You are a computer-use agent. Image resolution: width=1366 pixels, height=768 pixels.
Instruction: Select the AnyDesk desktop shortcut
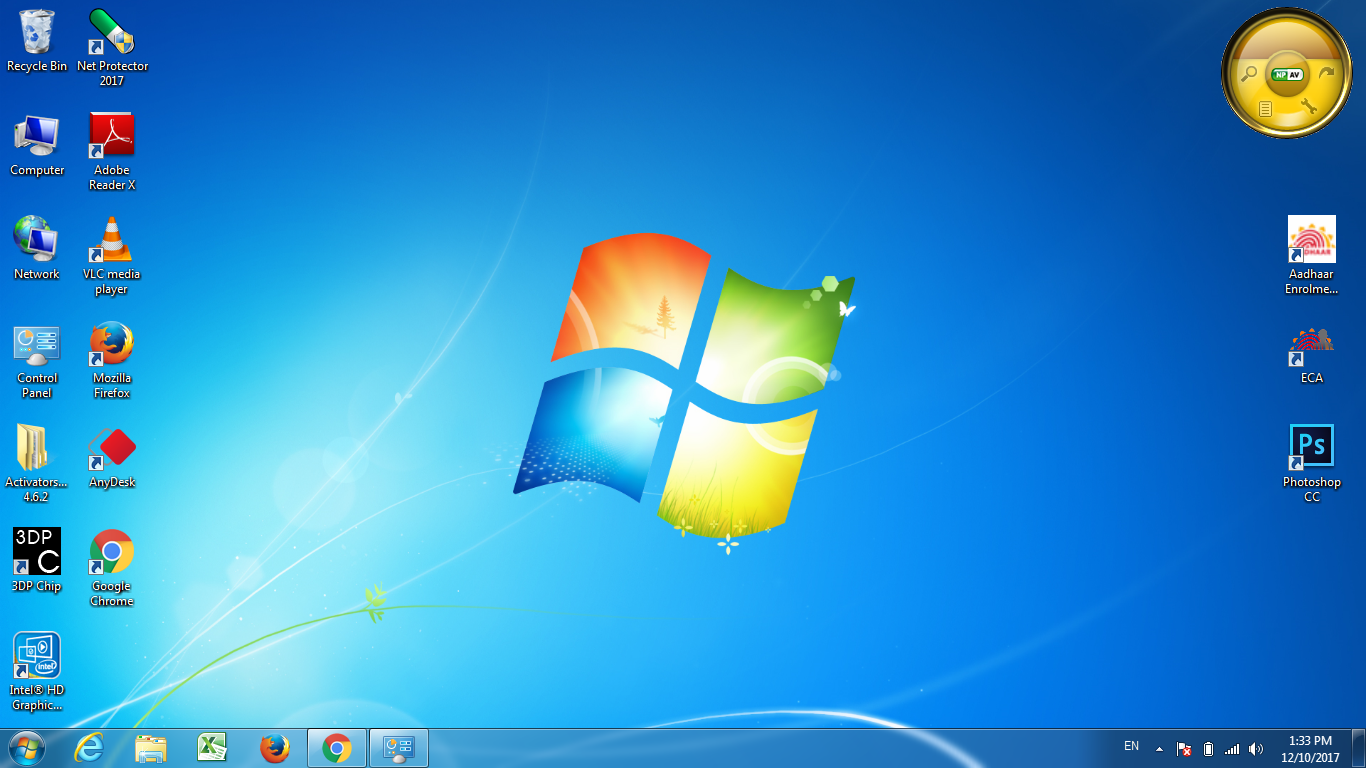click(112, 458)
